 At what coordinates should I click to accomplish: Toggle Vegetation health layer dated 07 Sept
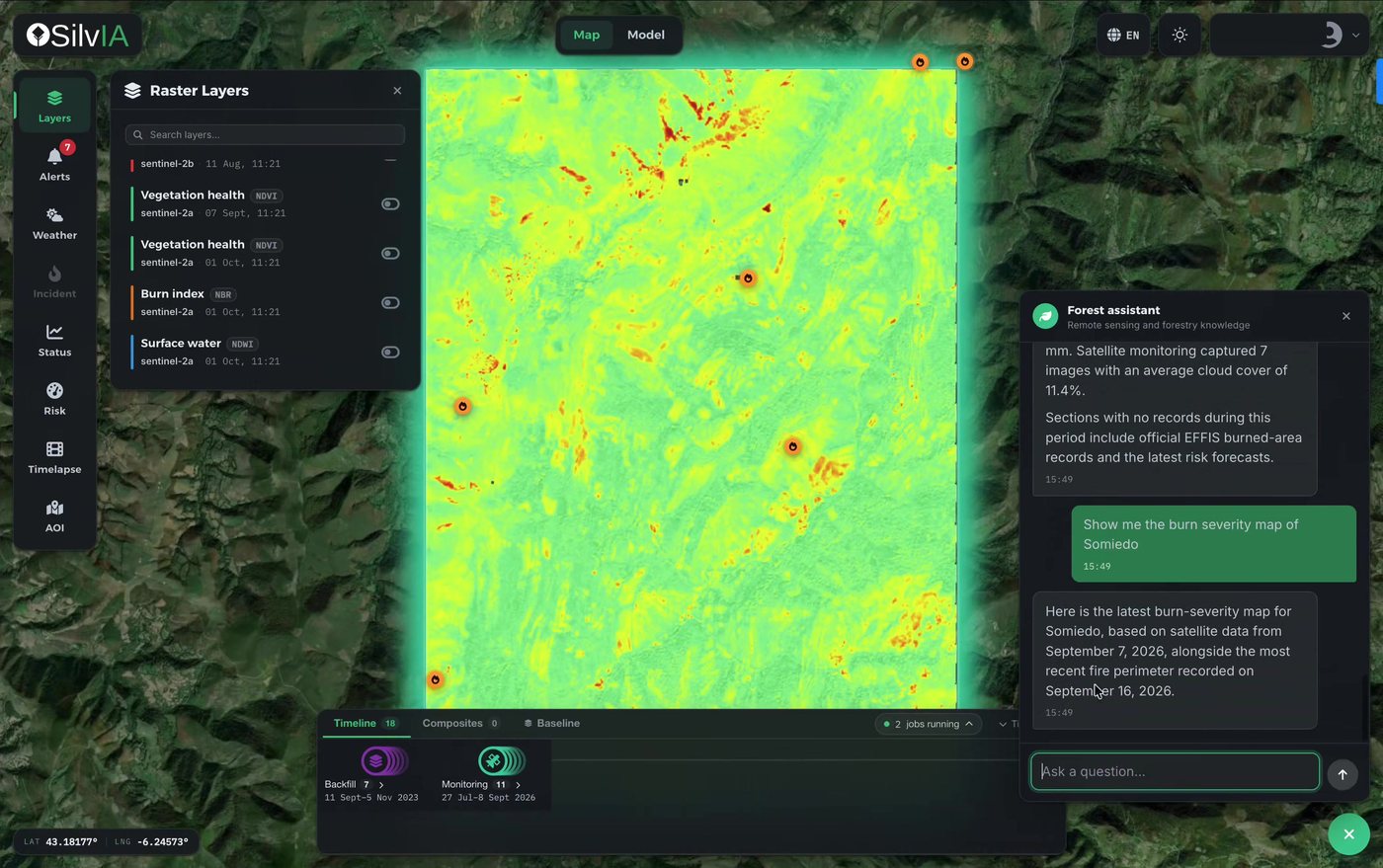(x=390, y=204)
